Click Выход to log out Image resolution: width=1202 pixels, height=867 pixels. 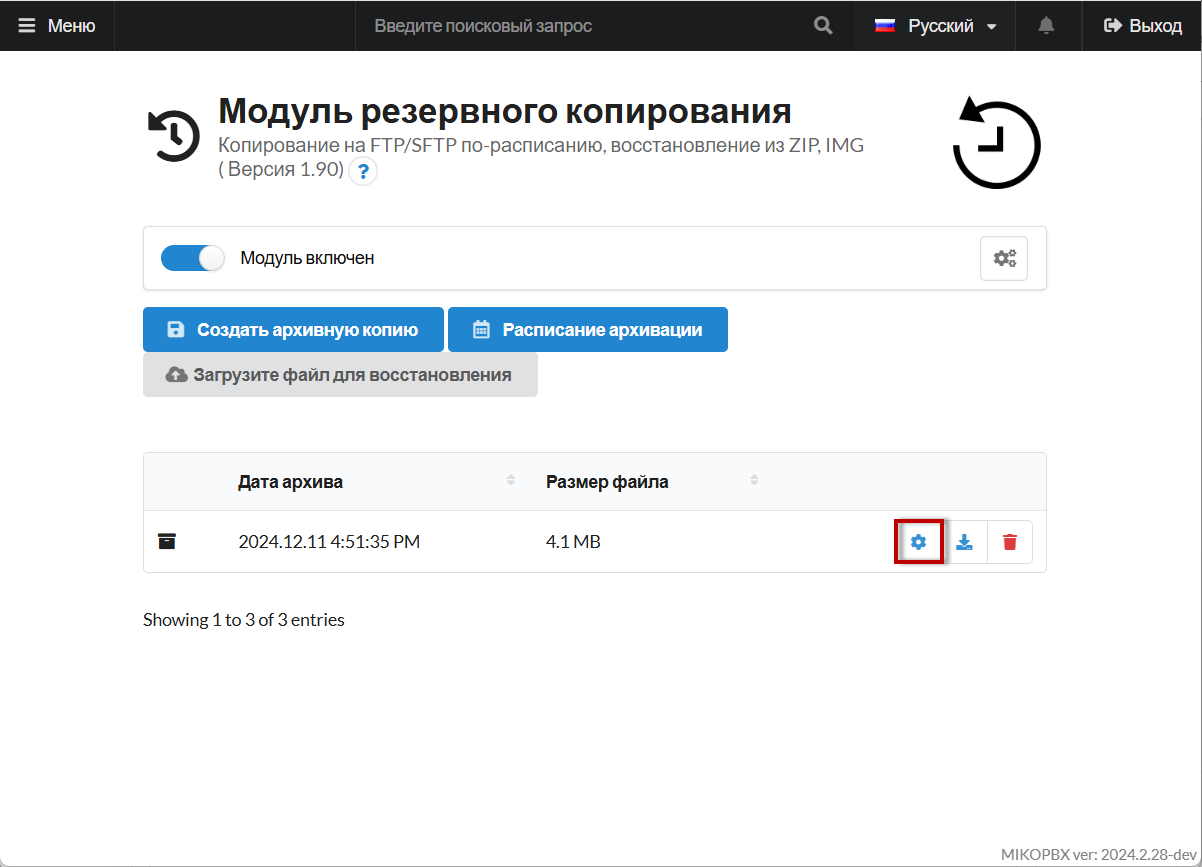click(1142, 26)
